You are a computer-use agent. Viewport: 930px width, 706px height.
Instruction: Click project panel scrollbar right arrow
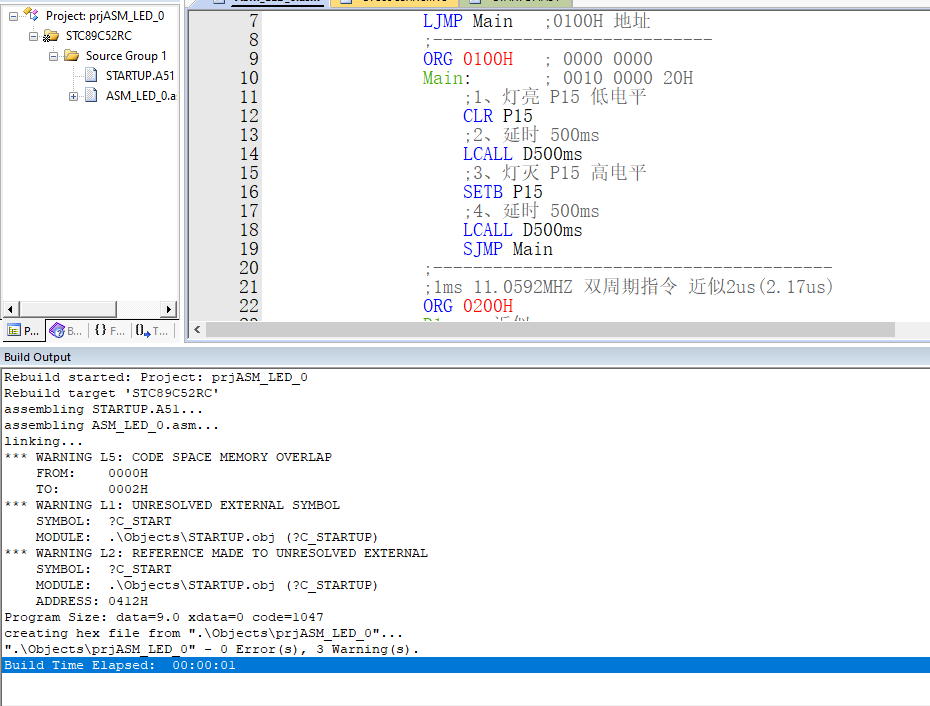[169, 309]
